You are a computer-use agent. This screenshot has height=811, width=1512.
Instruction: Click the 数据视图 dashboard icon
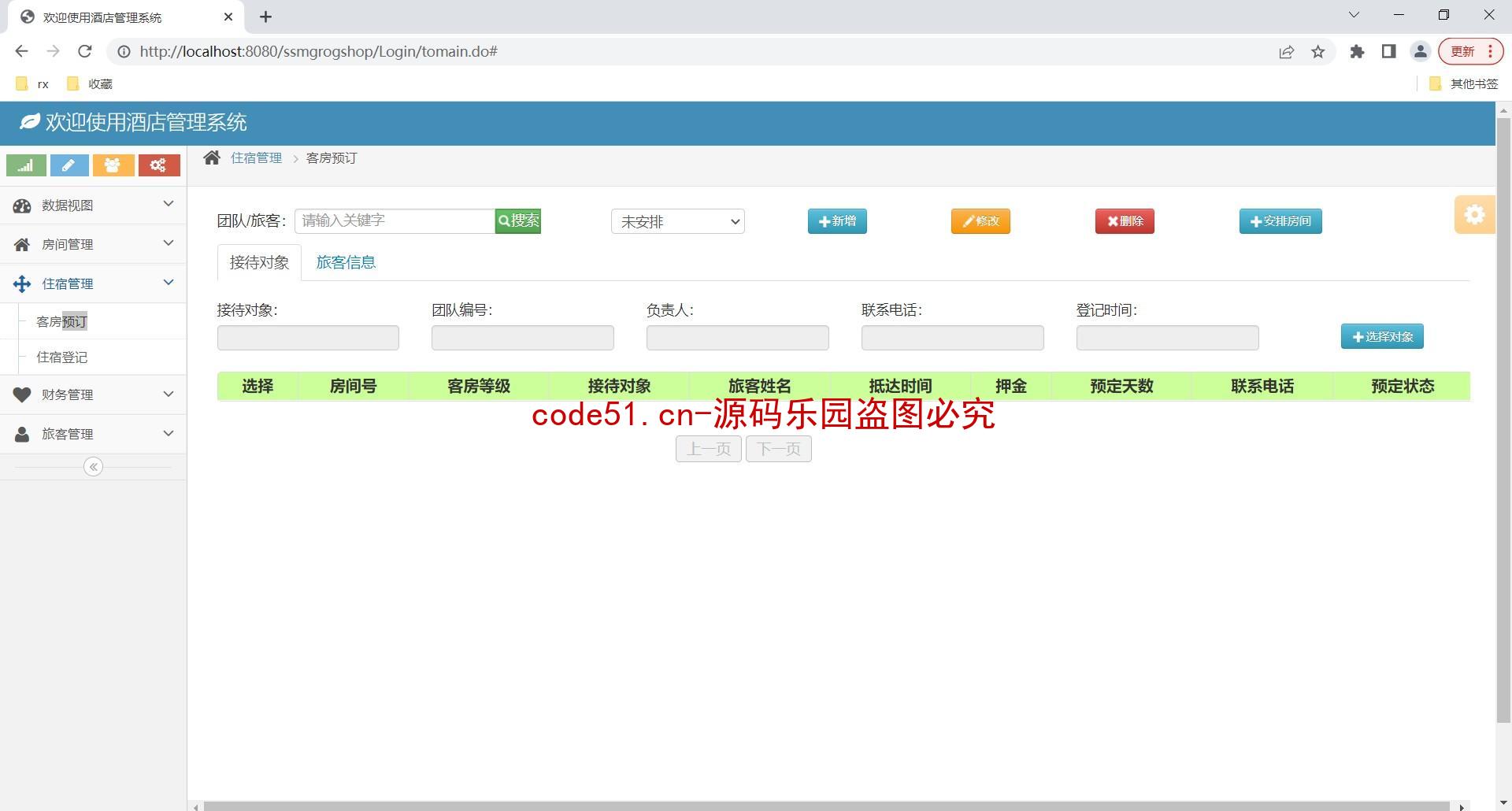[x=22, y=206]
